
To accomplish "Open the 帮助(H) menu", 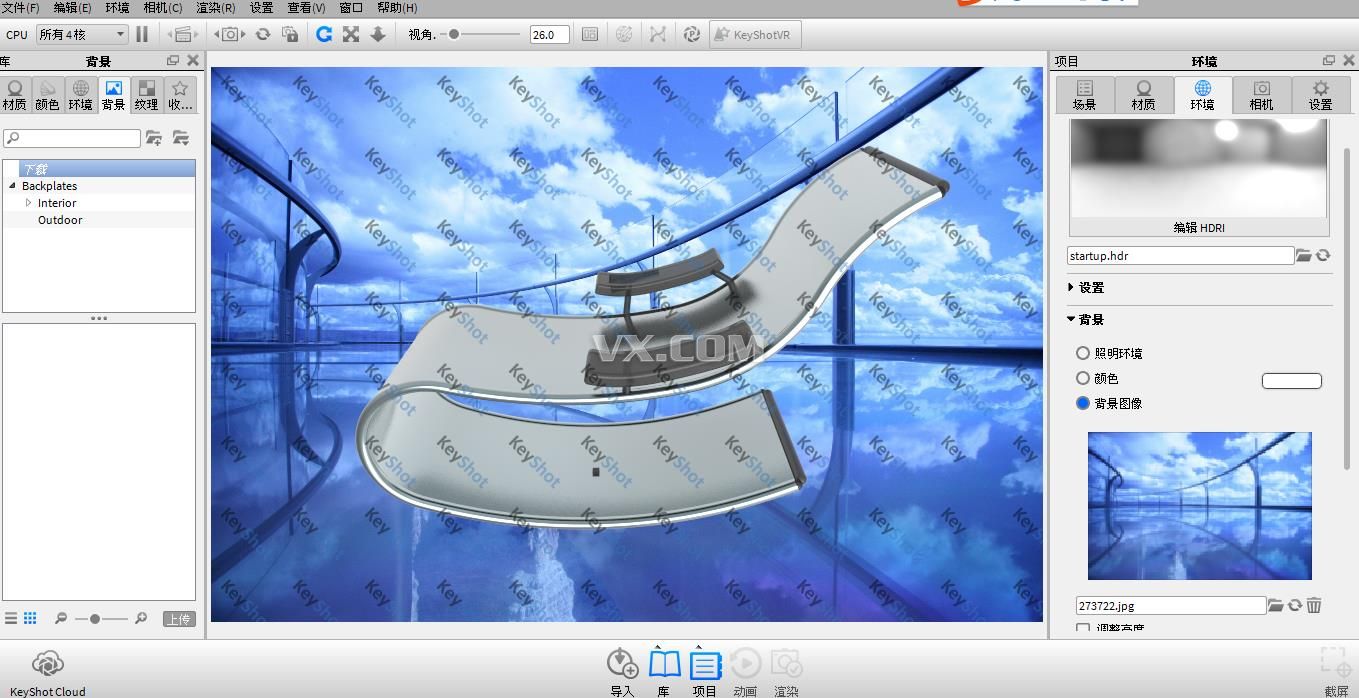I will (x=397, y=7).
